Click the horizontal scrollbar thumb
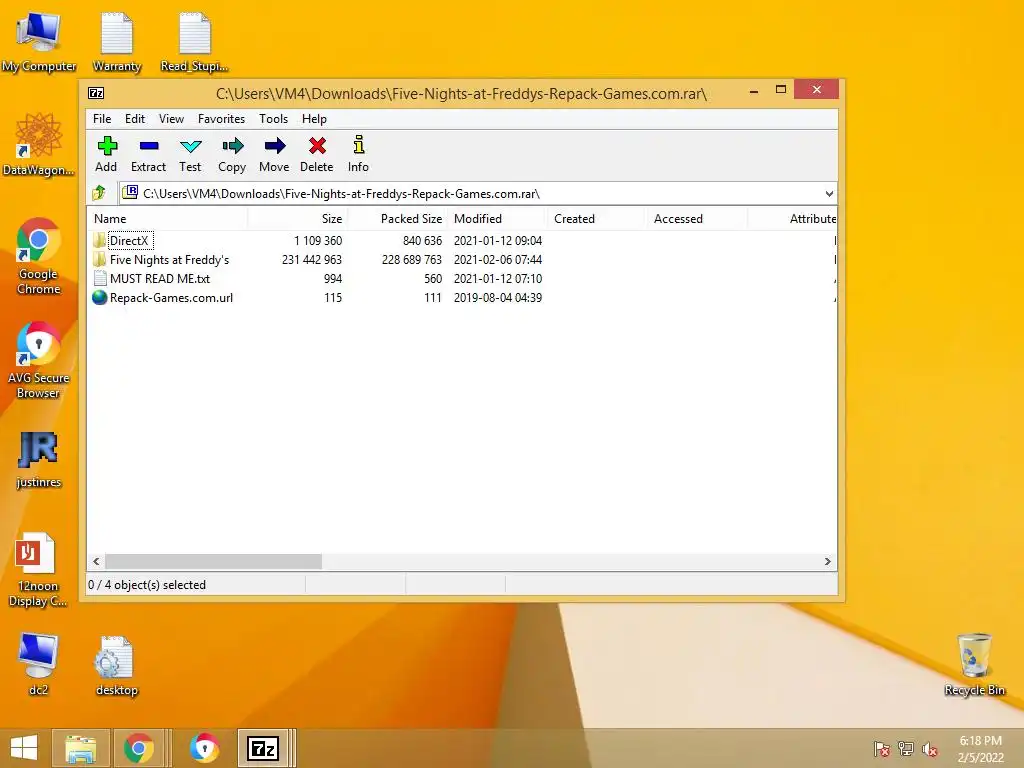This screenshot has height=768, width=1024. tap(214, 562)
